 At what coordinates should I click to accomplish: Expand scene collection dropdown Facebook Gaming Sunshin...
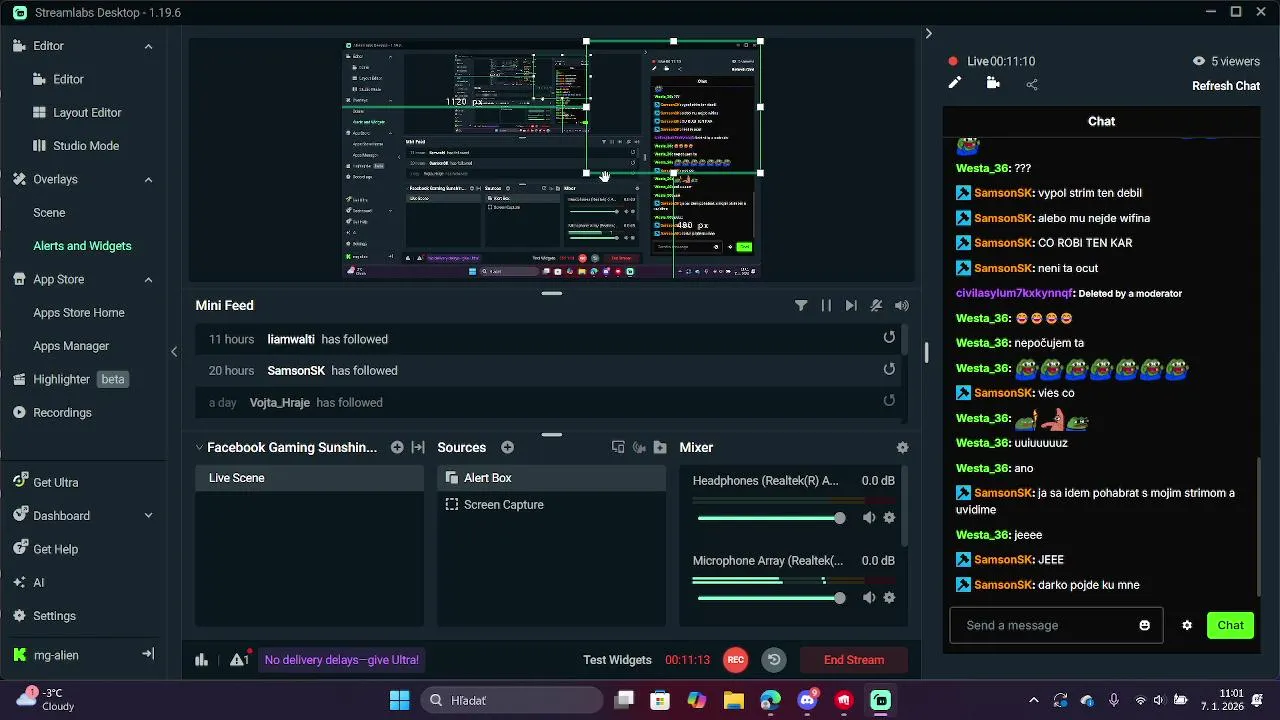click(x=286, y=448)
